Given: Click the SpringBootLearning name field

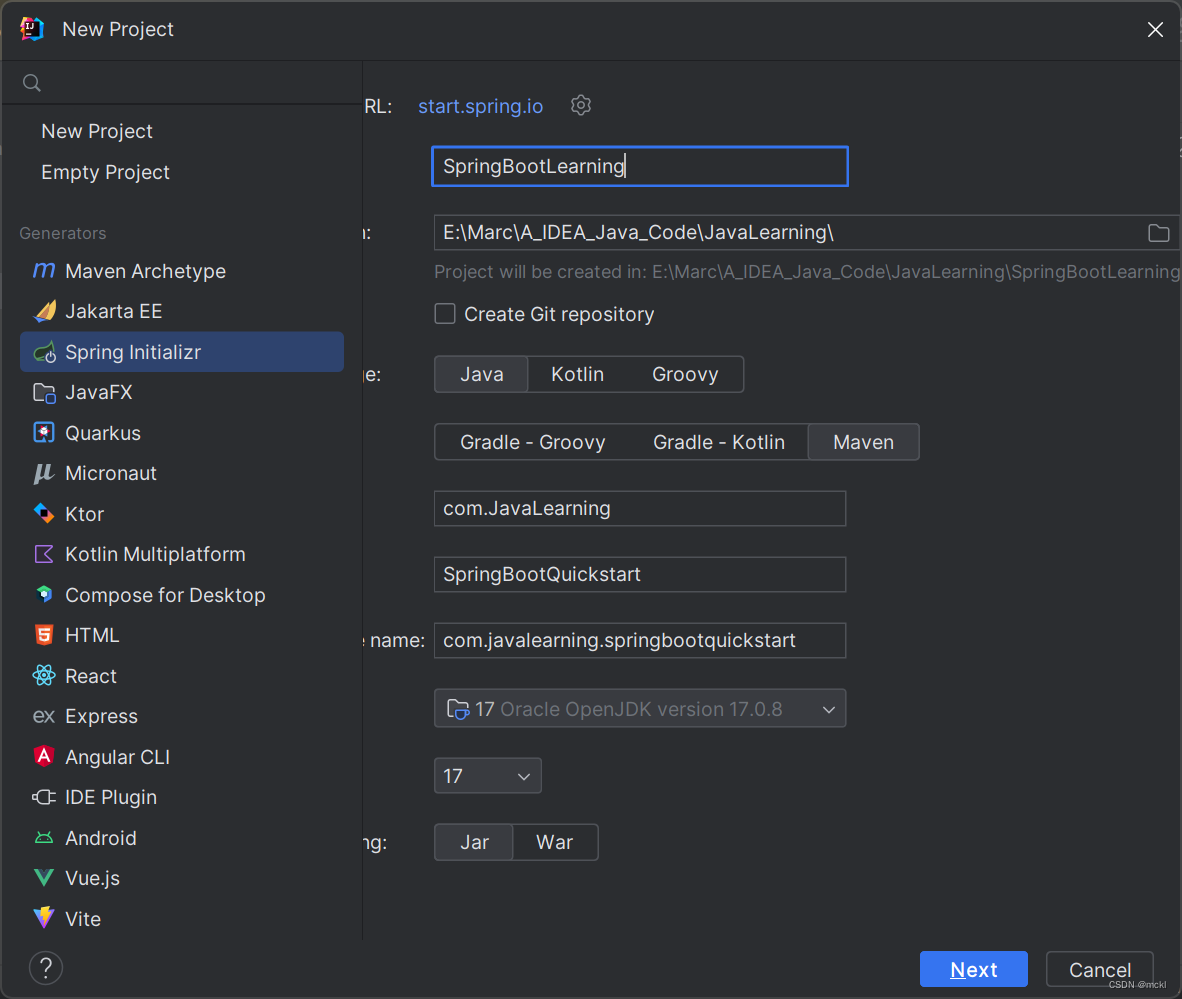Looking at the screenshot, I should [640, 166].
